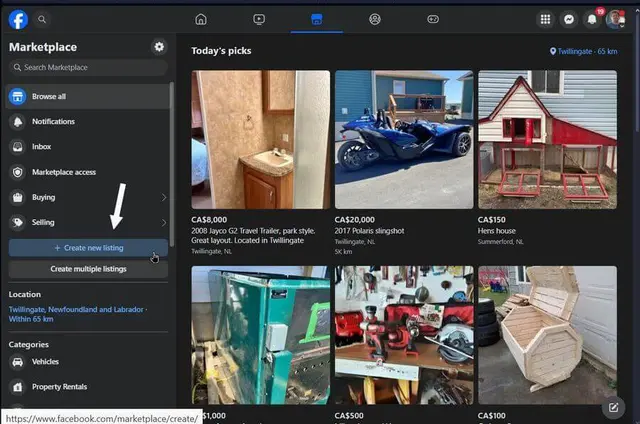
Task: Expand the Selling chevron arrow
Action: click(164, 222)
